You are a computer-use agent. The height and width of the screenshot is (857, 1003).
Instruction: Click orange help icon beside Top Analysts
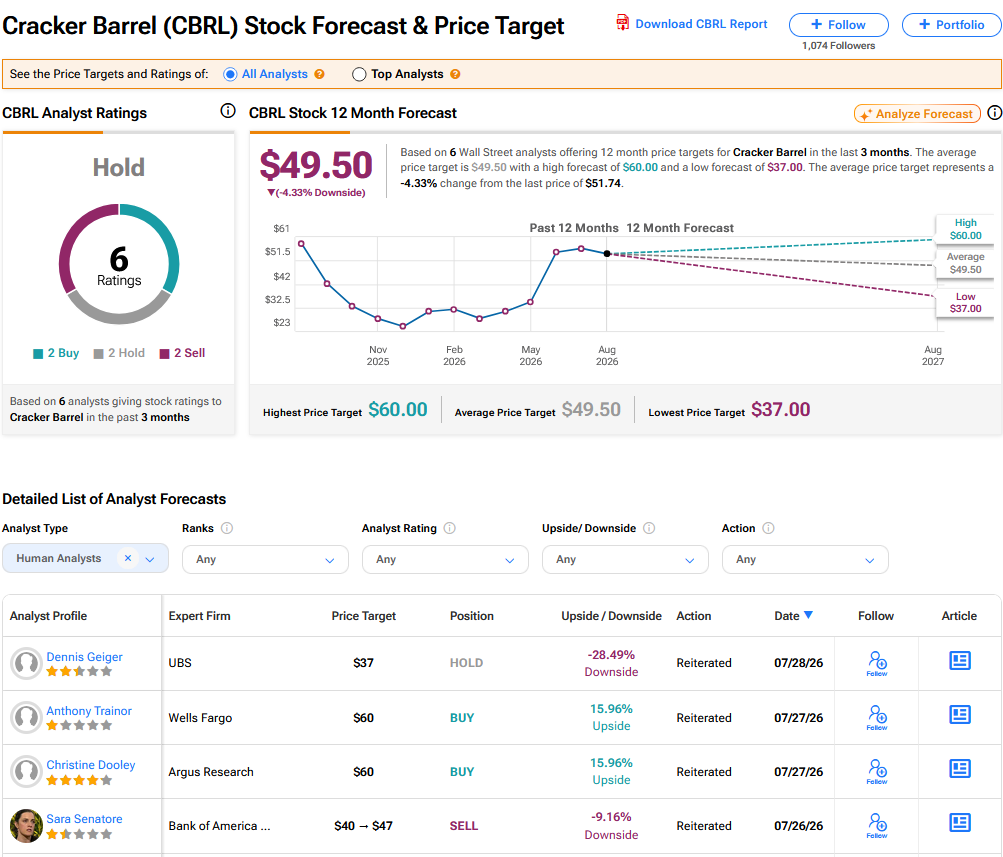pos(455,74)
